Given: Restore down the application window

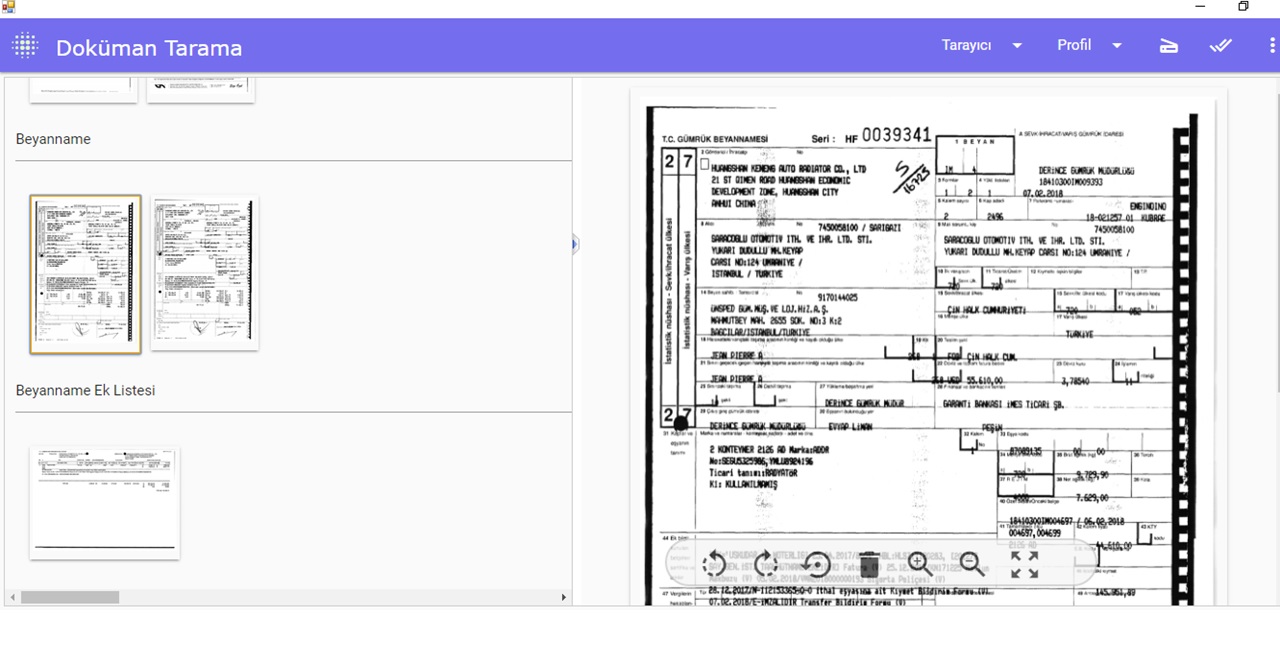Looking at the screenshot, I should click(x=1243, y=7).
